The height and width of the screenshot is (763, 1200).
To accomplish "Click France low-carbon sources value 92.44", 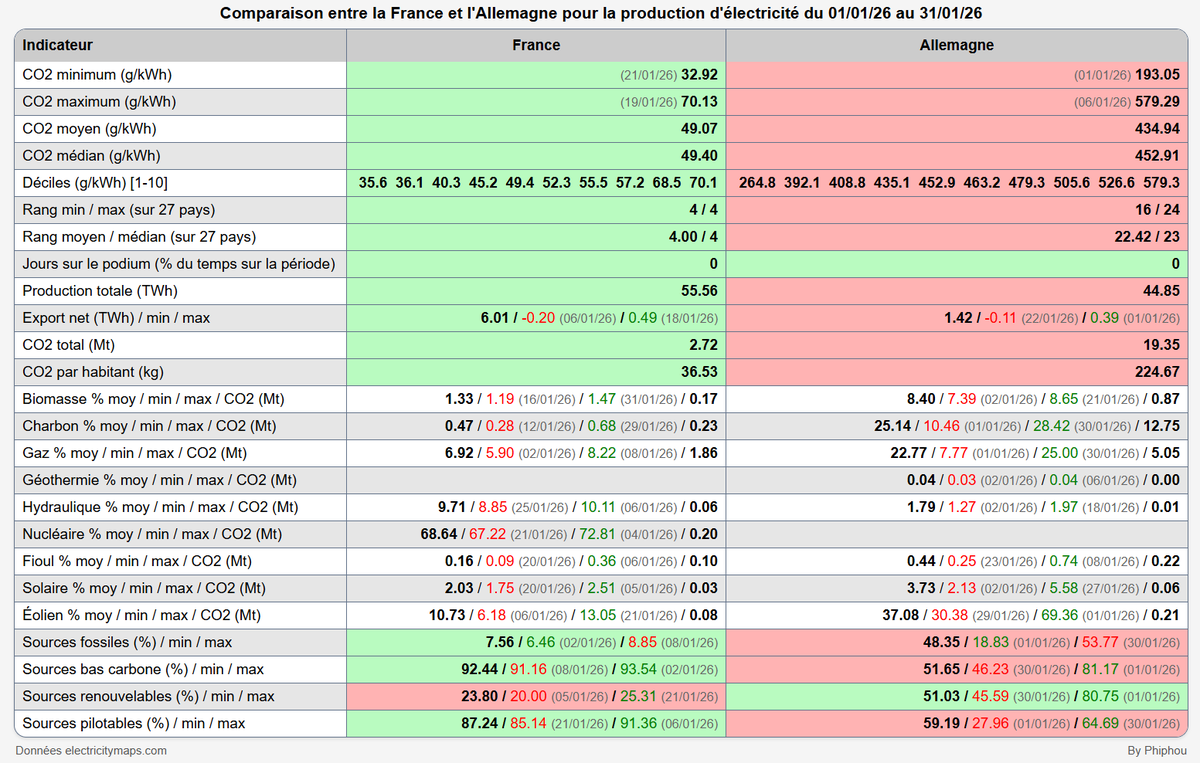I will (480, 668).
